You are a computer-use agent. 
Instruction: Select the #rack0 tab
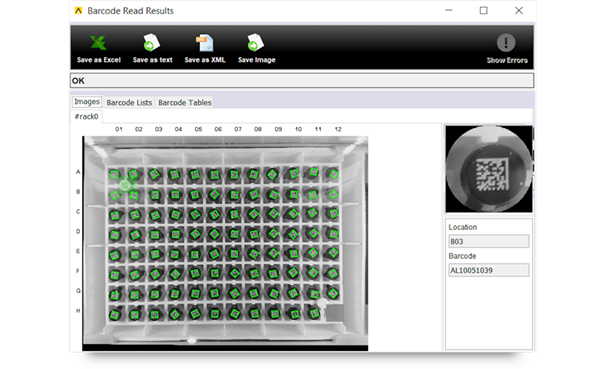click(x=86, y=117)
